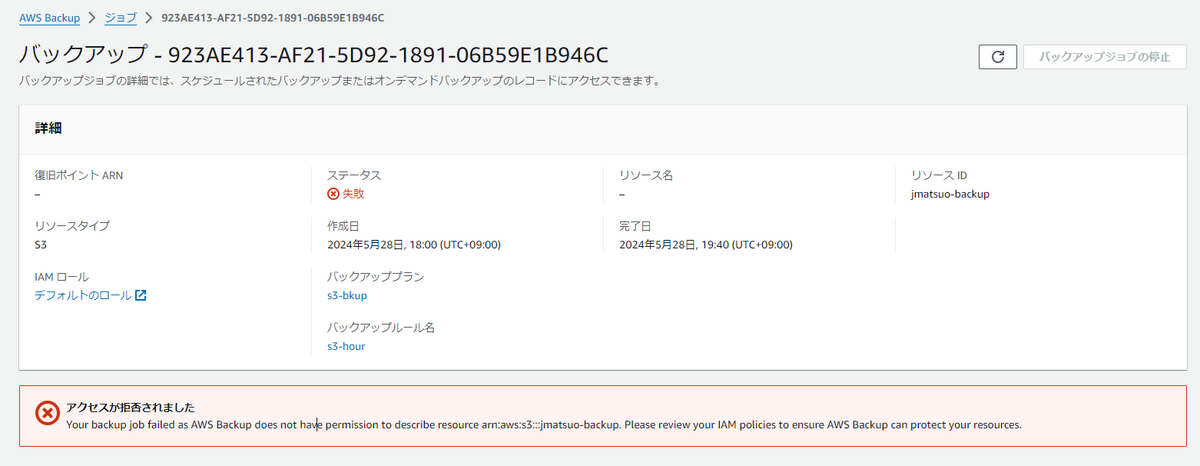
Task: Click the ステータス label
Action: [354, 175]
